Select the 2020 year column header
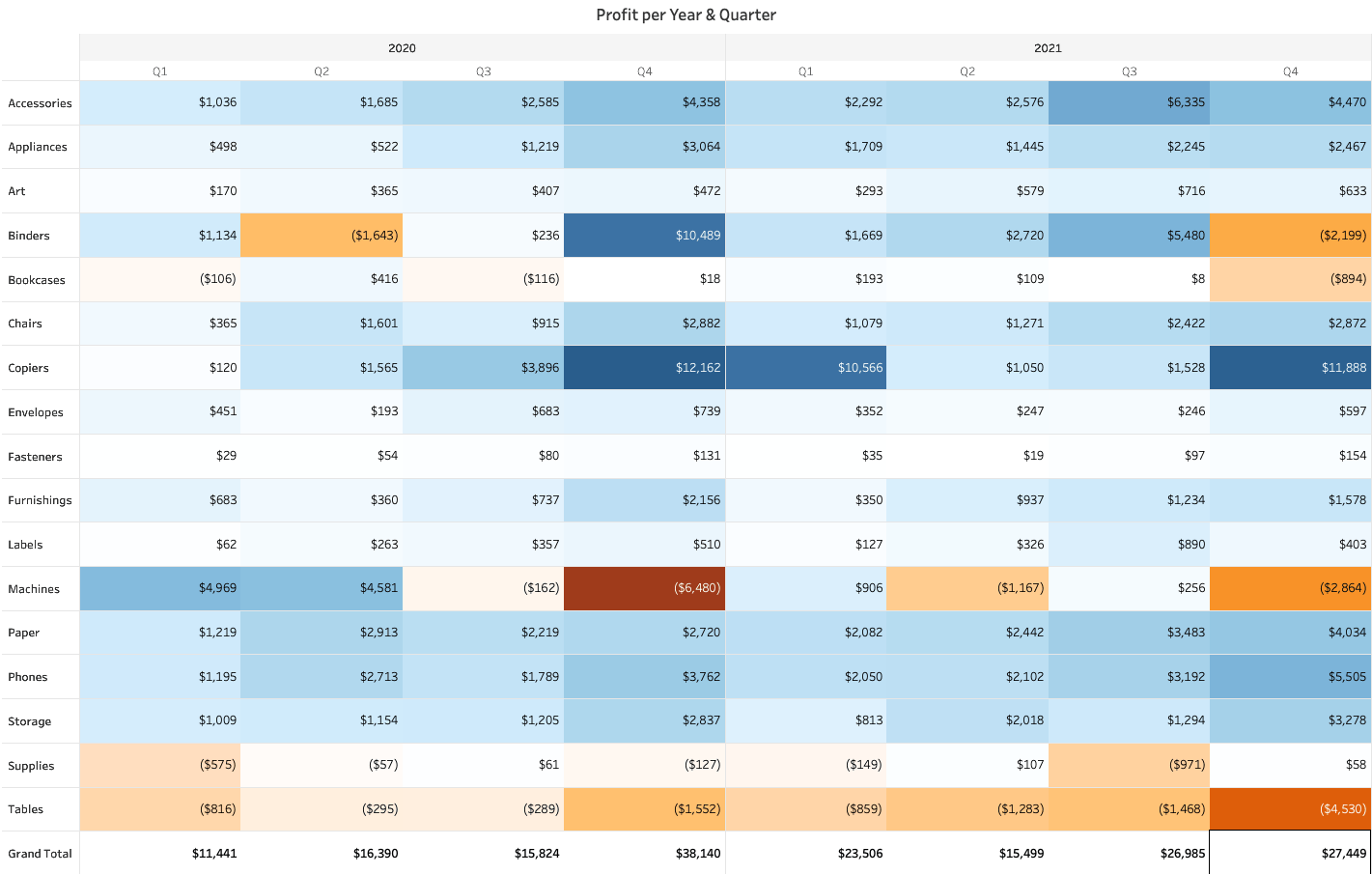Viewport: 1372px width, 874px height. (x=402, y=47)
